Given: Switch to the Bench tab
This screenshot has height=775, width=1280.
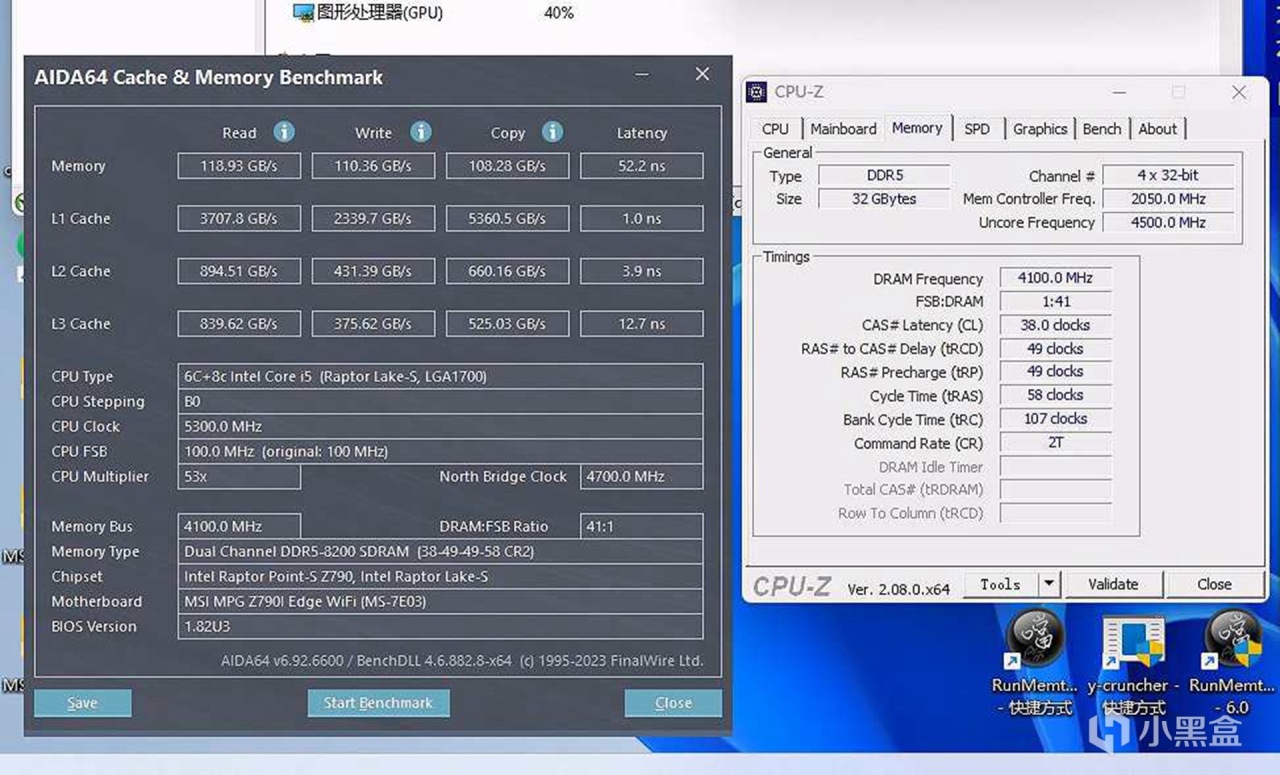Looking at the screenshot, I should 1102,129.
